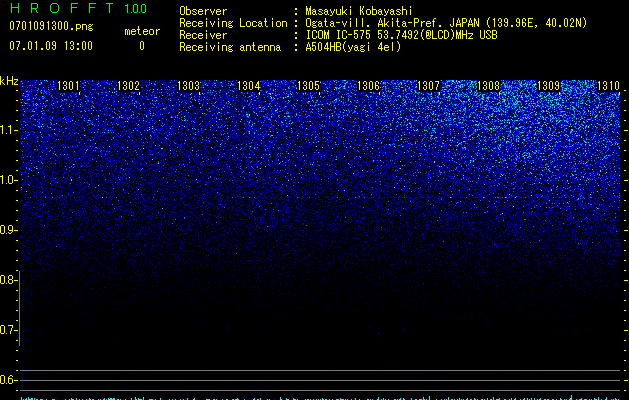Click the antenna value A504HB(yagi 4el)
Viewport: 629px width, 400px height.
coord(353,47)
